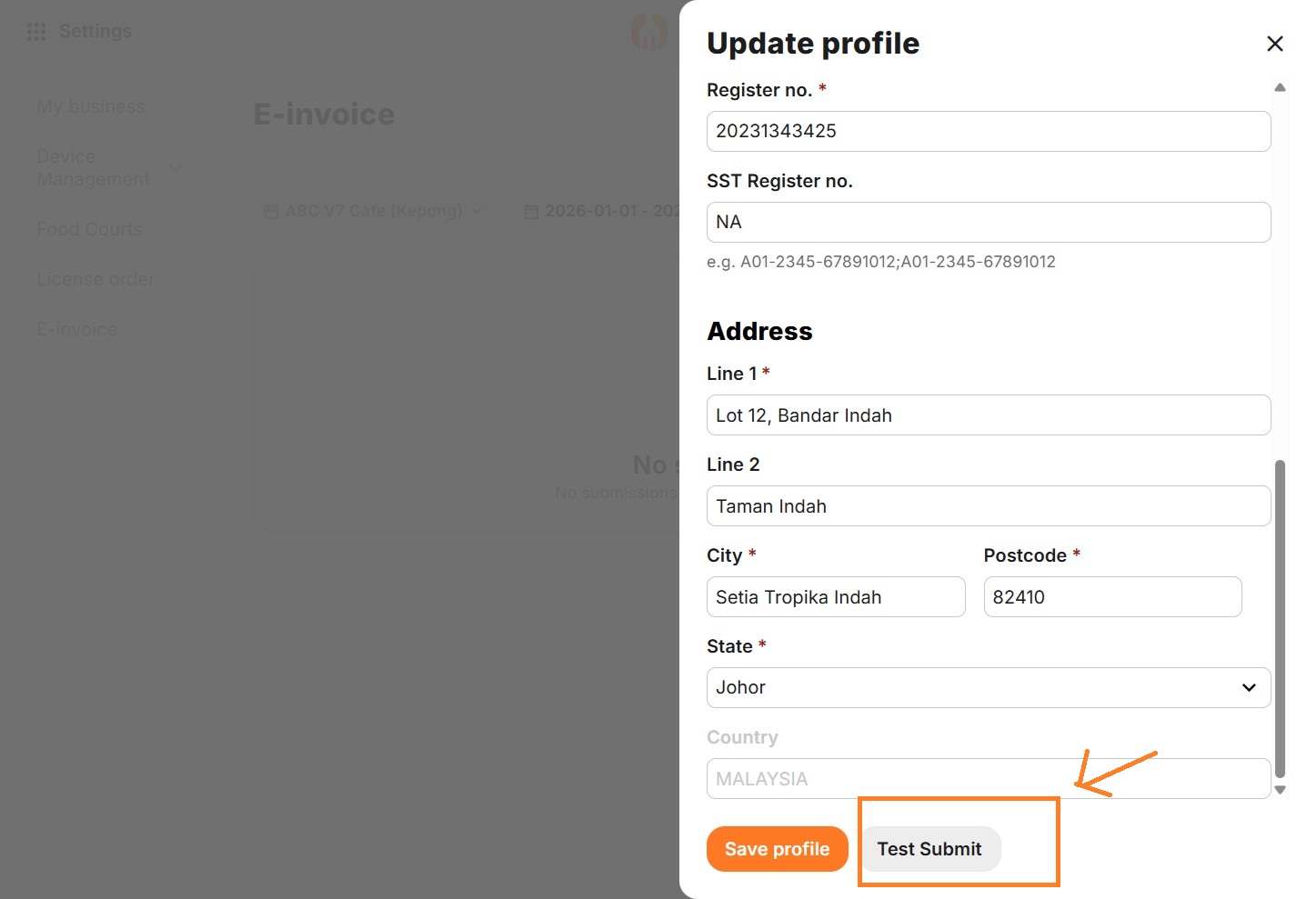Click the scroll up arrow in profile panel
Screen dimensions: 1316x899
point(1280,88)
